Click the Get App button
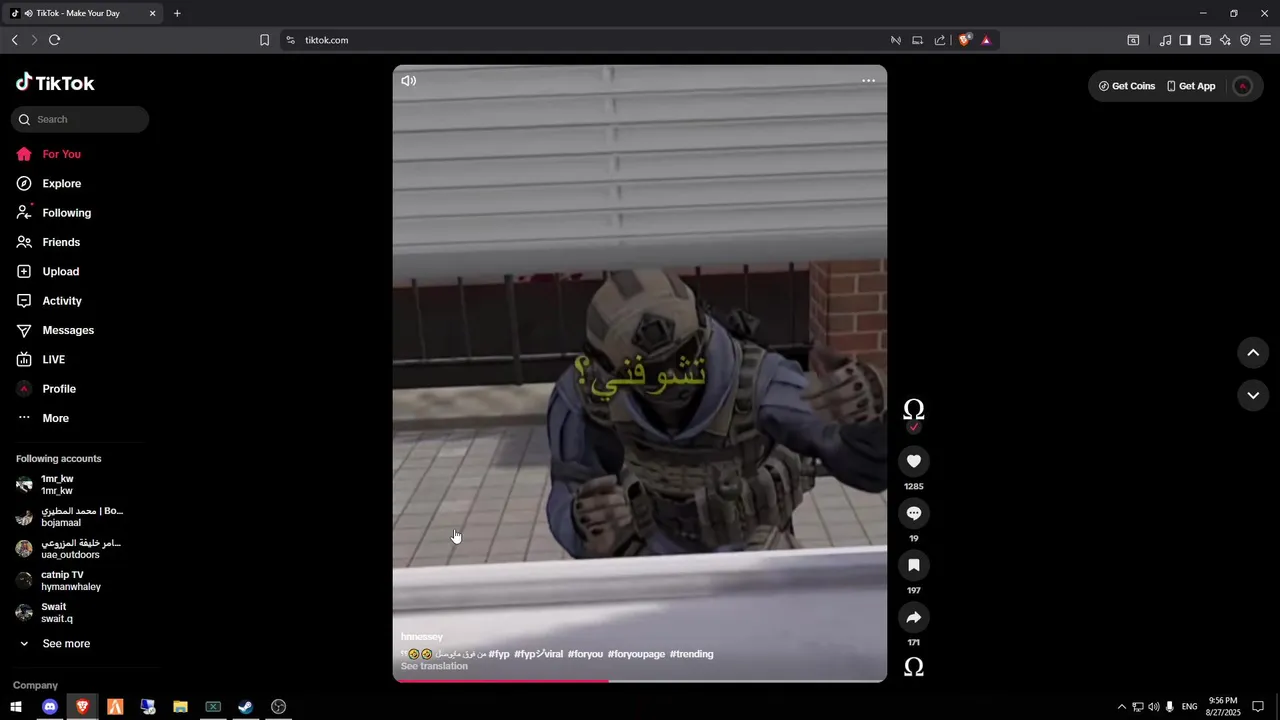 click(x=1191, y=86)
